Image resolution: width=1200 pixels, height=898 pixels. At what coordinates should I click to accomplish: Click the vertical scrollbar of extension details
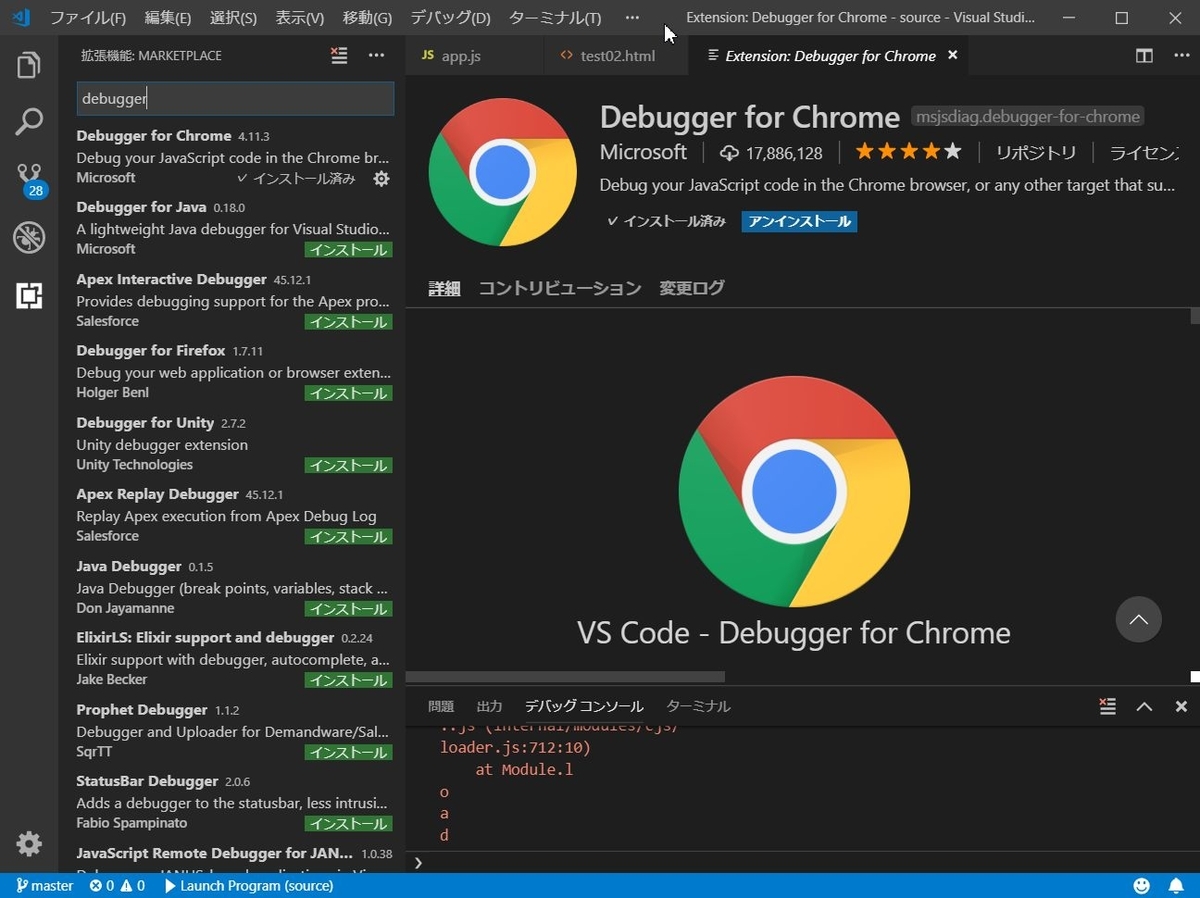1195,316
